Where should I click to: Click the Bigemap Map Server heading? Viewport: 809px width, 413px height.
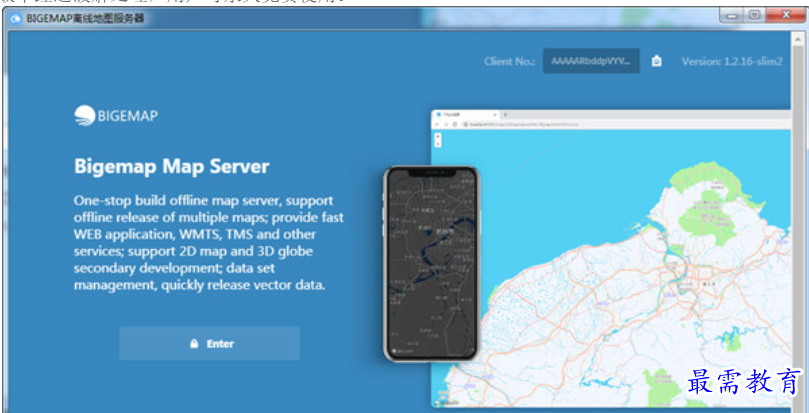[x=171, y=167]
